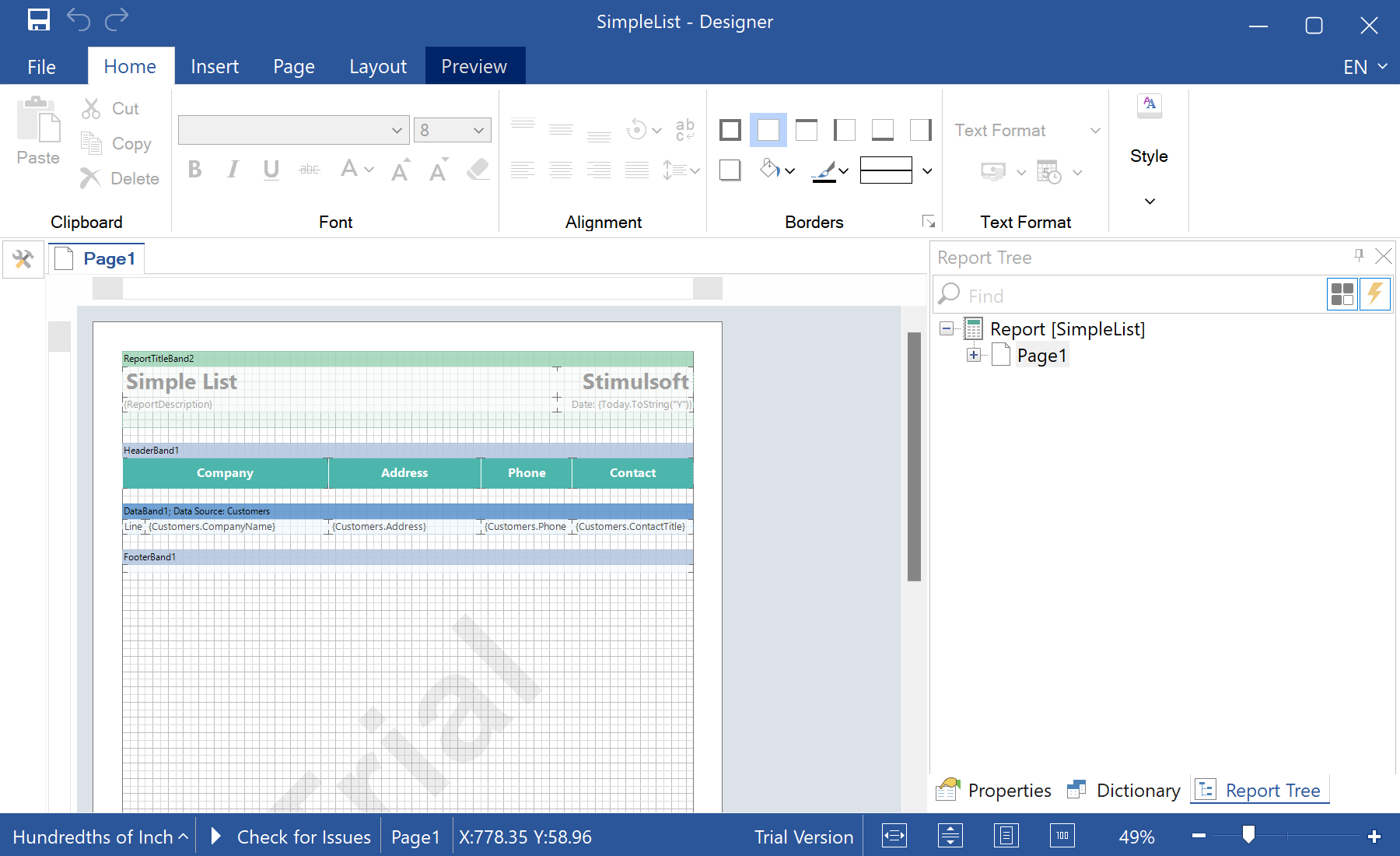Click the Preview button

pyautogui.click(x=474, y=67)
